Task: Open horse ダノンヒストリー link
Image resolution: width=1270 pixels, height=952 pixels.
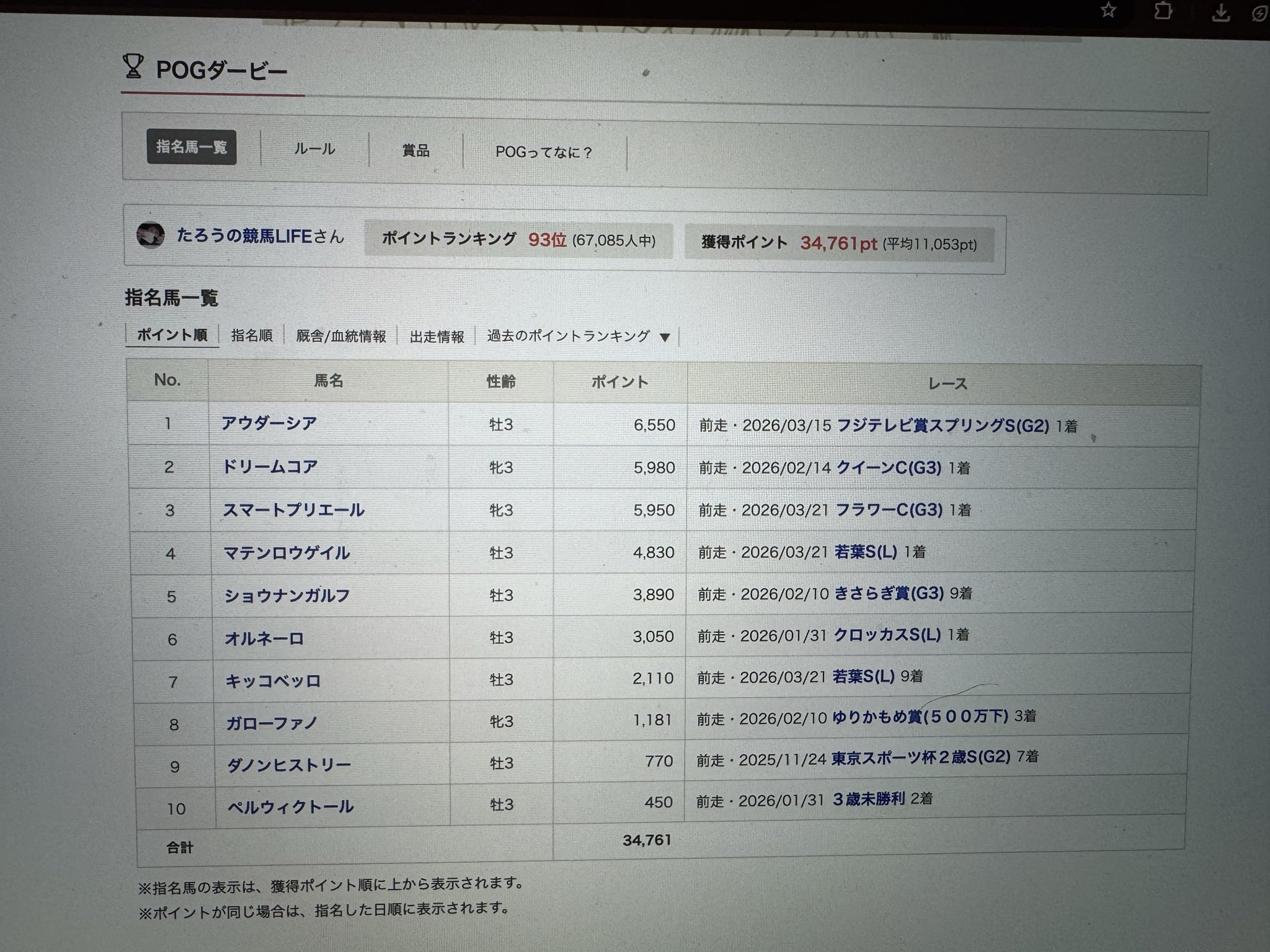Action: [x=289, y=765]
